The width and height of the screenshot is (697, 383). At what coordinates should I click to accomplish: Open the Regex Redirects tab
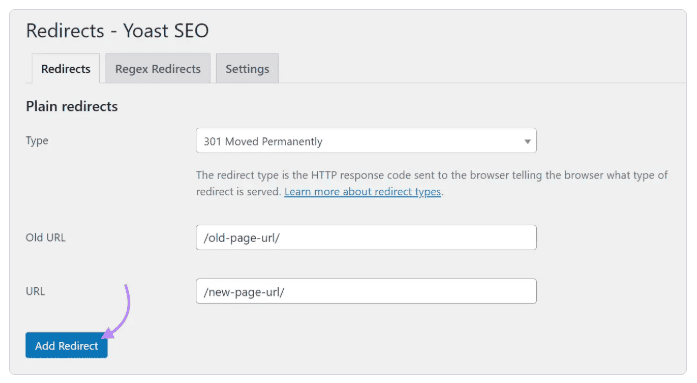tap(158, 68)
